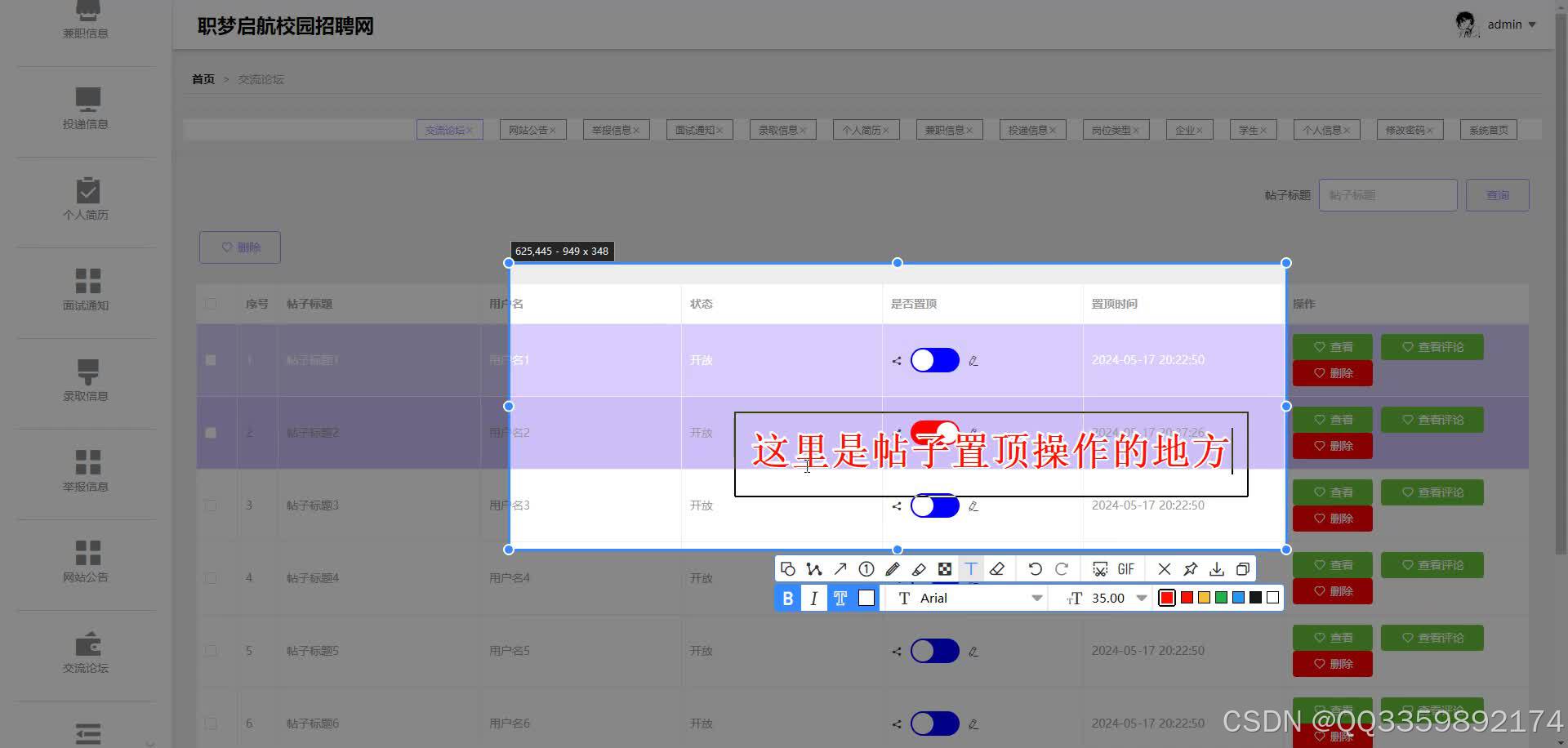Toggle the pin switch for 用户名6 row
Screen dimensions: 1568x748
(935, 724)
